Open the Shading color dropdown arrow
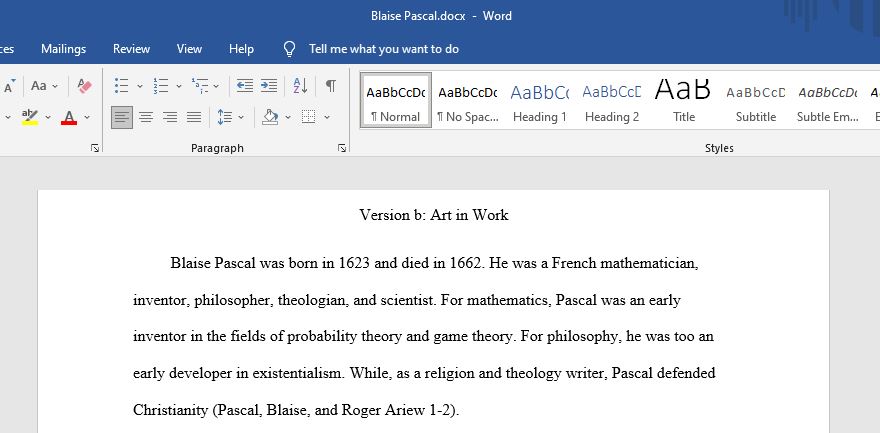This screenshot has height=433, width=880. [x=288, y=117]
